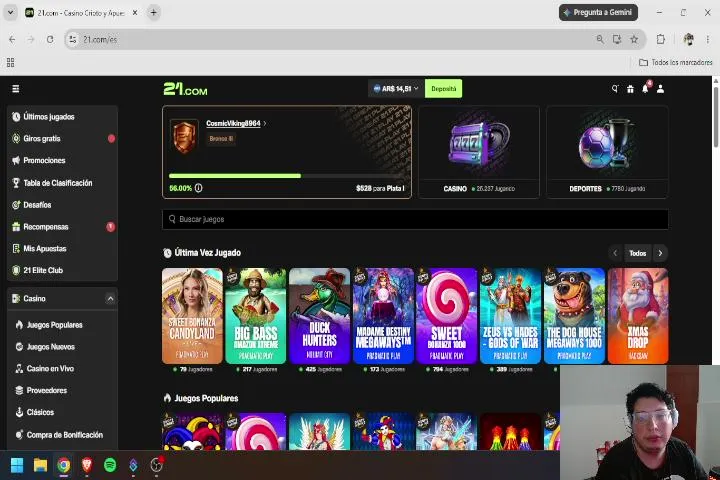Show previous Última Vez Jugado games
Screen dimensions: 720x480
[615, 253]
